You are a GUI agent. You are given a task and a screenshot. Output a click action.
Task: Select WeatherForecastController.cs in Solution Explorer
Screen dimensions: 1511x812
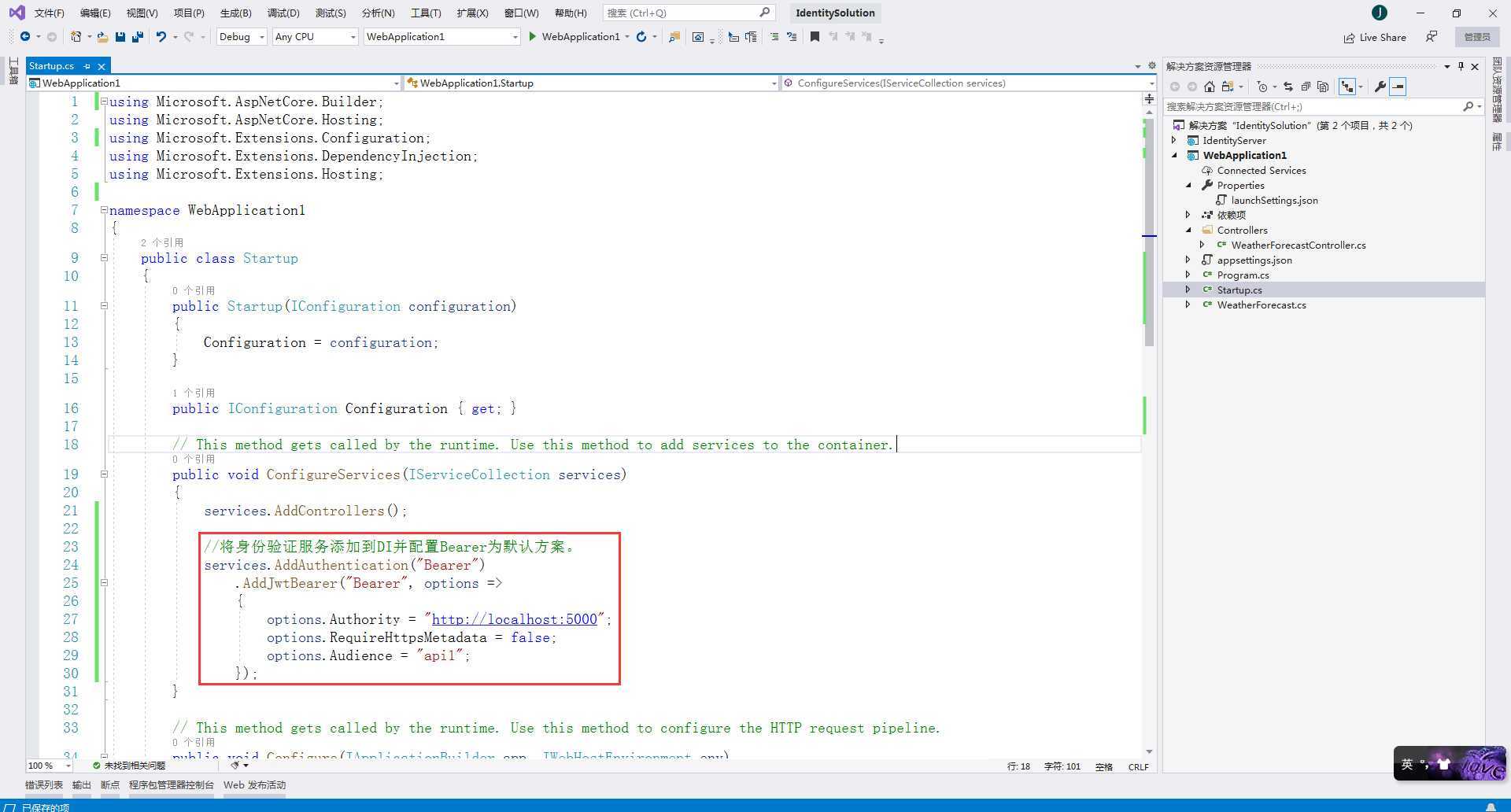click(1298, 245)
